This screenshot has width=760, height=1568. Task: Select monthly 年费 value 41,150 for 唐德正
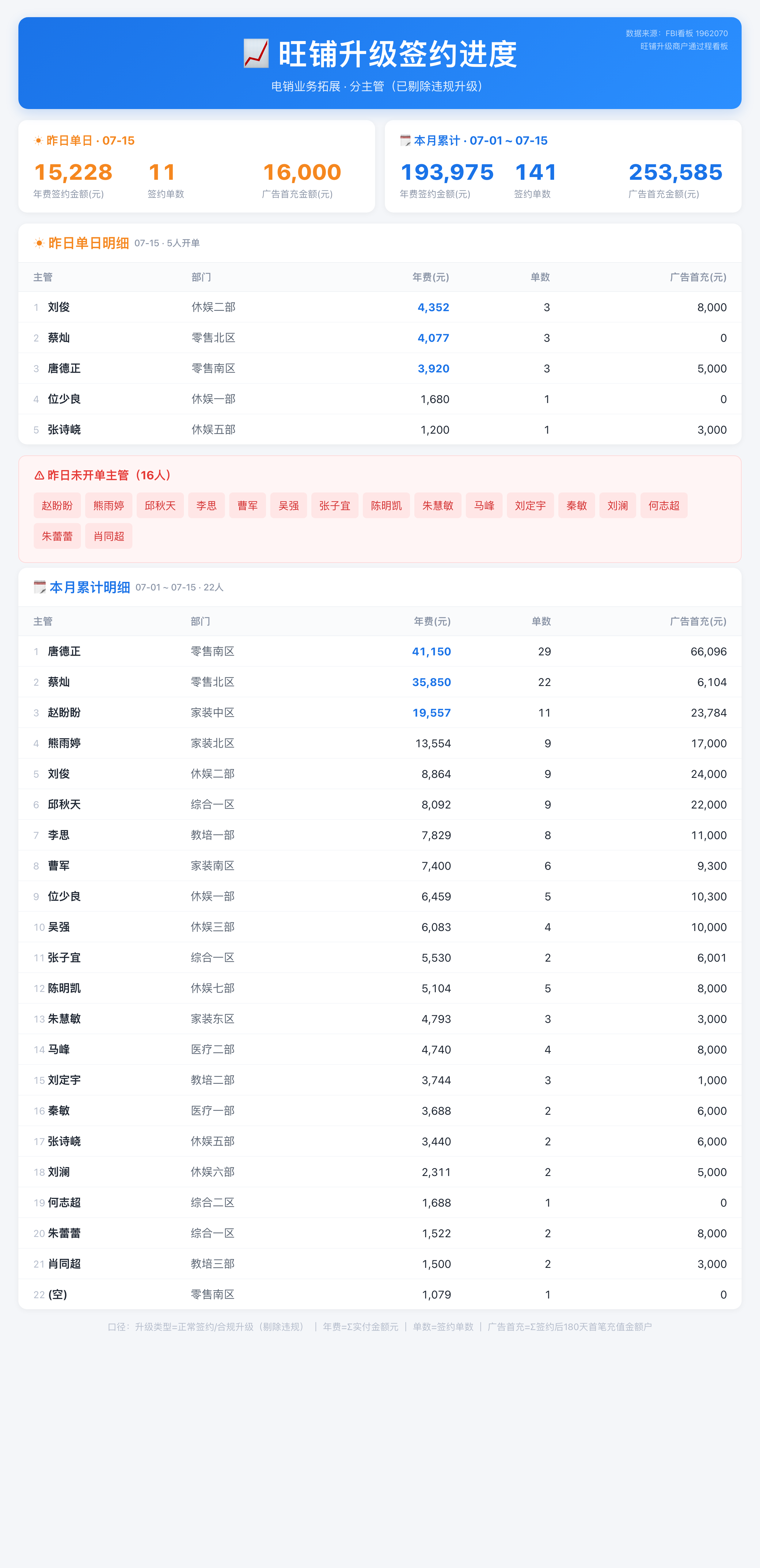click(x=432, y=652)
